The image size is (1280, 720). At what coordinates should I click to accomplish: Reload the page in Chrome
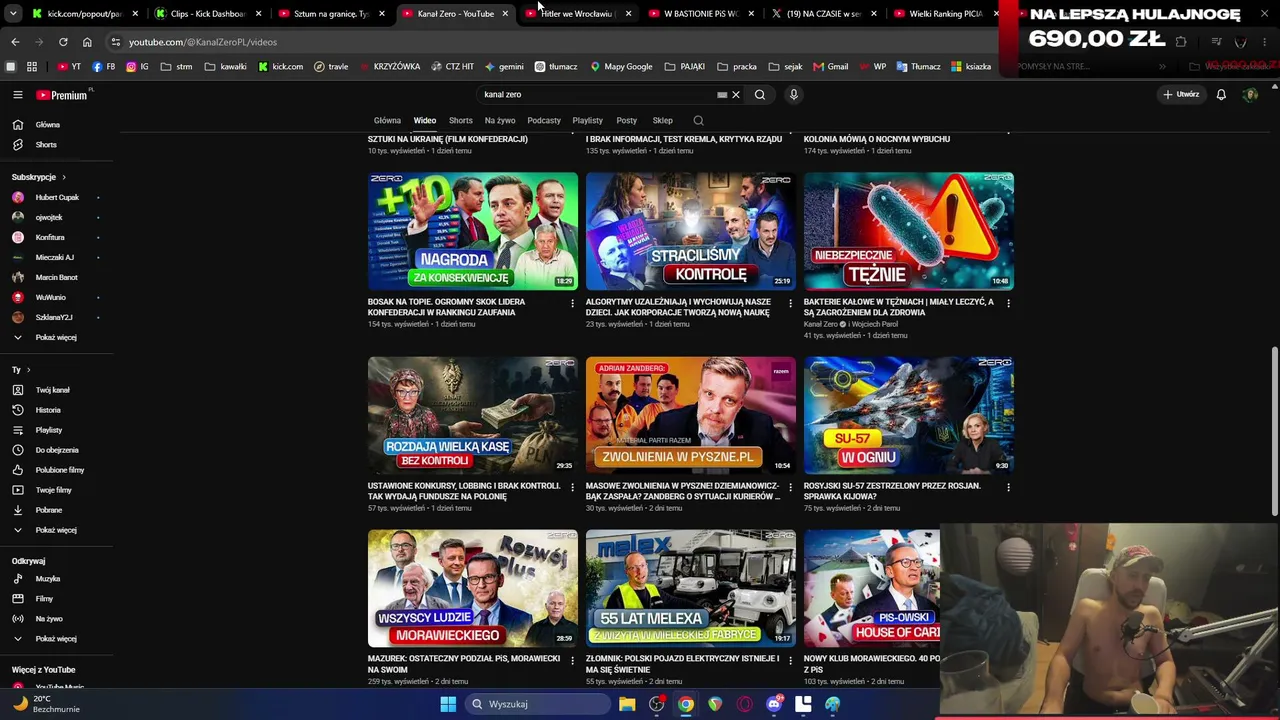pos(63,42)
